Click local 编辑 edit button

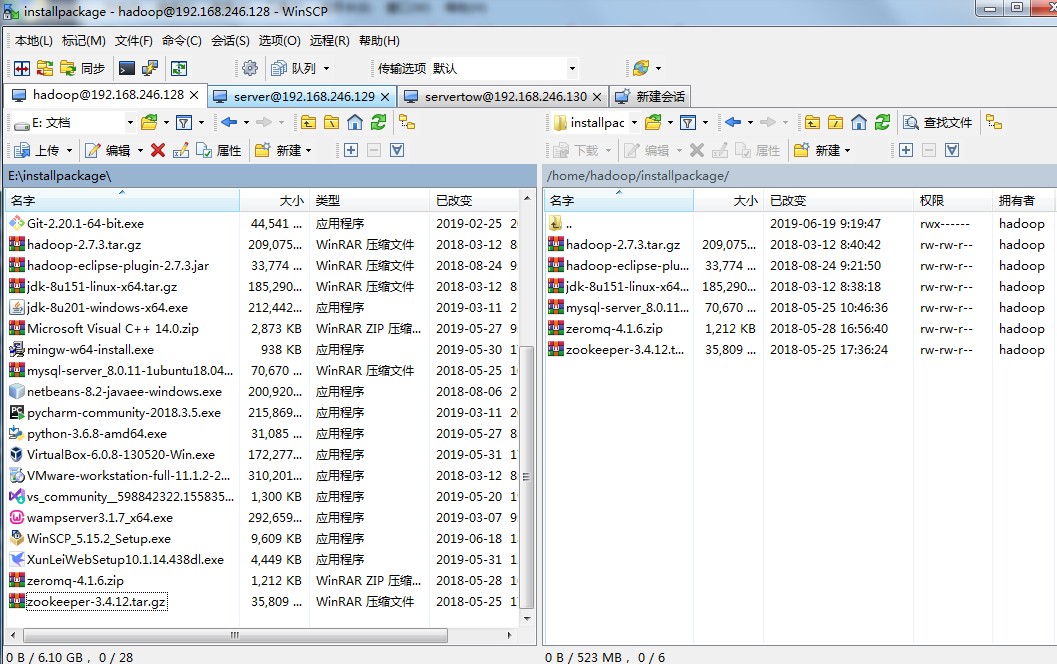point(108,150)
